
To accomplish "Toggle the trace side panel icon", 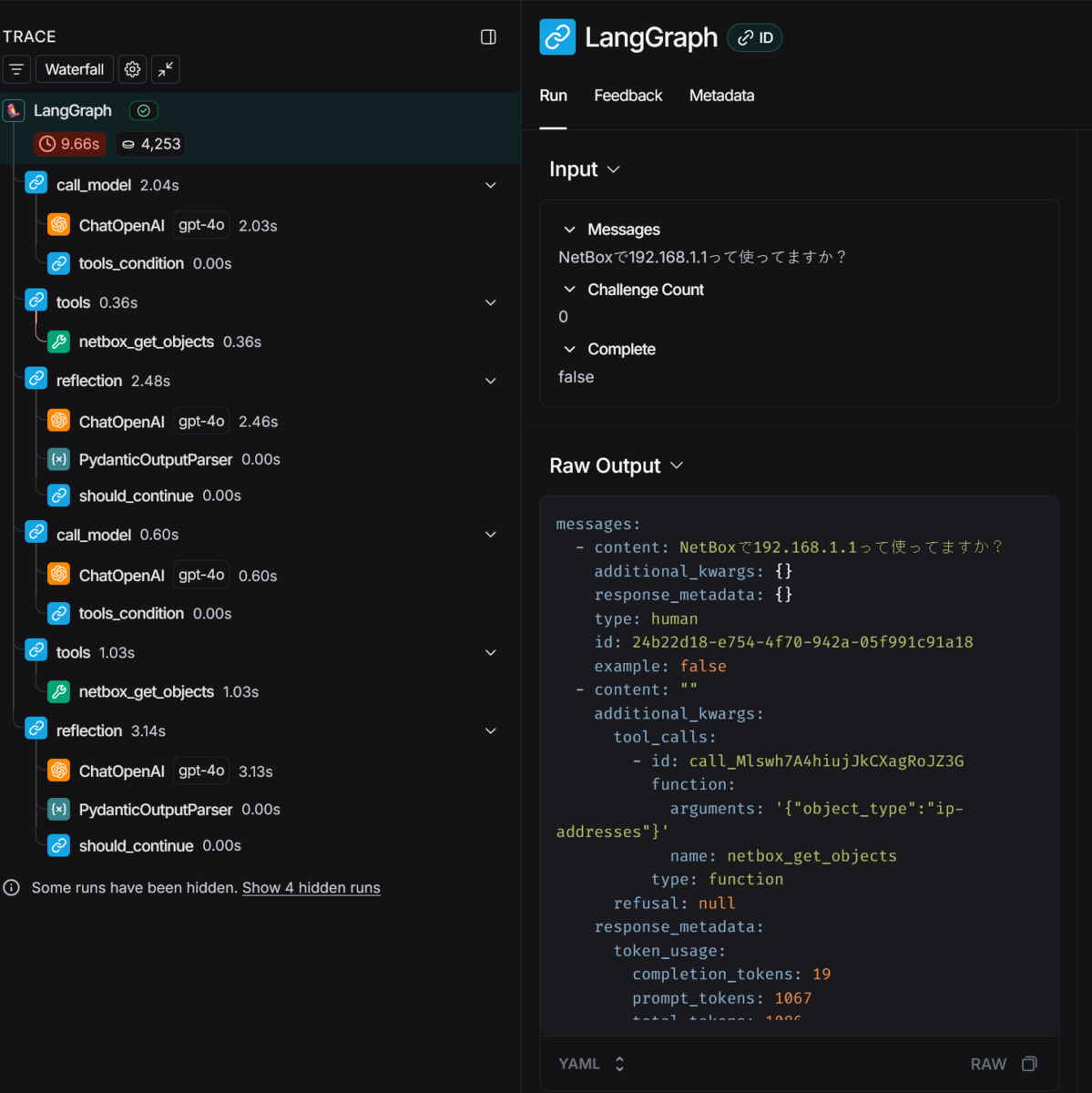I will coord(488,36).
